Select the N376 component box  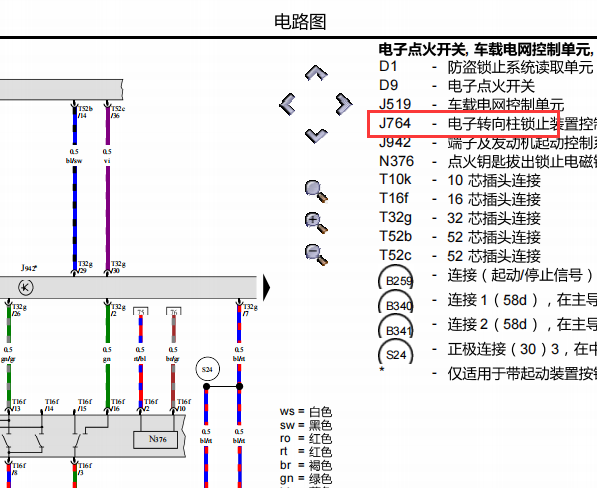[155, 440]
